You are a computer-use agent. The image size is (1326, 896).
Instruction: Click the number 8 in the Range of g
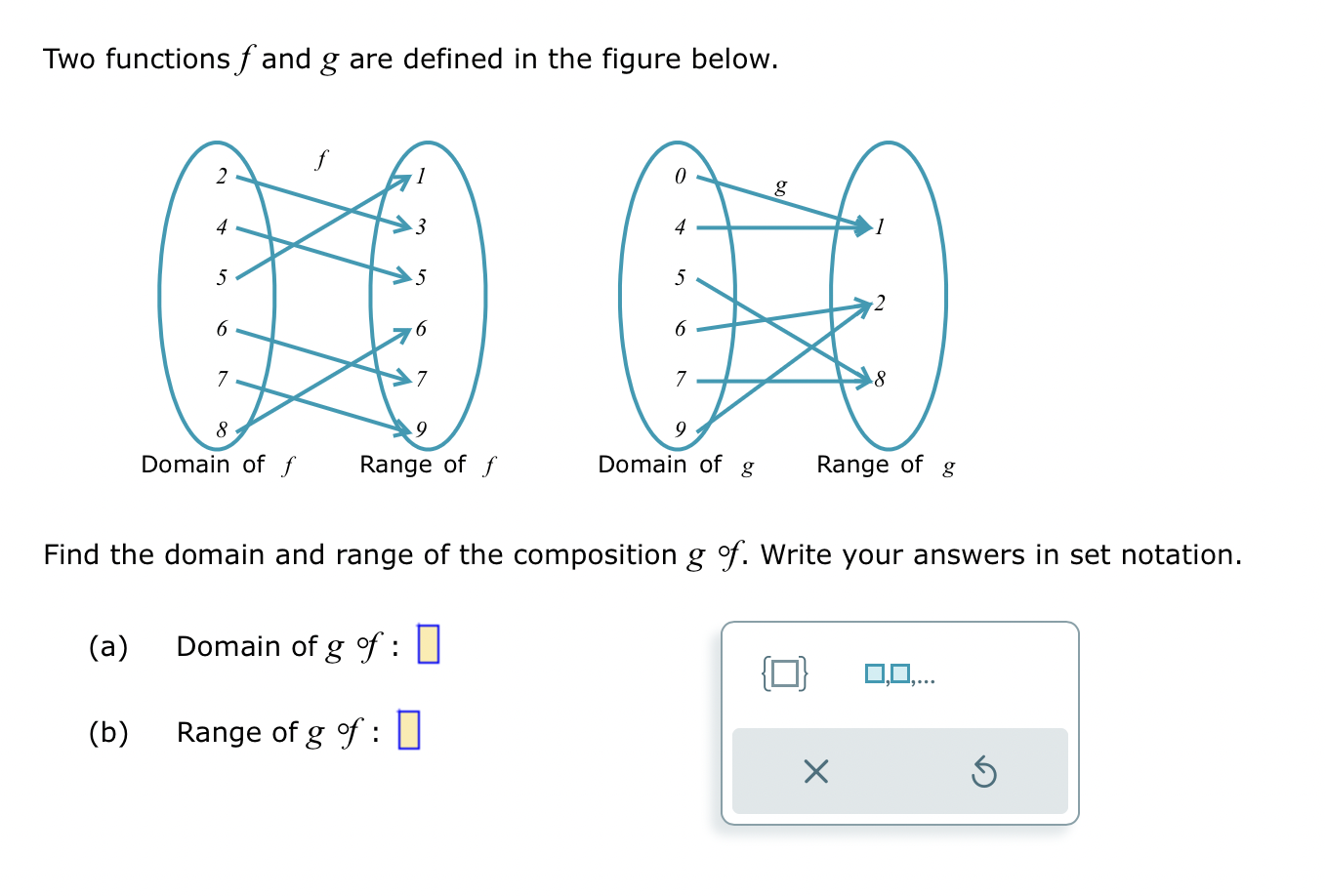[x=878, y=378]
